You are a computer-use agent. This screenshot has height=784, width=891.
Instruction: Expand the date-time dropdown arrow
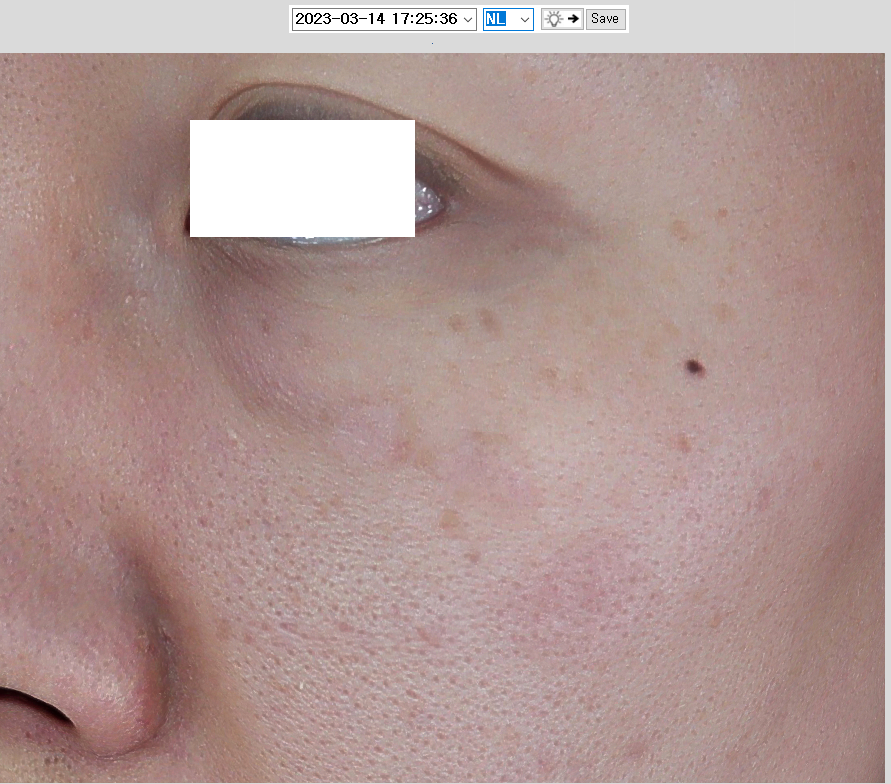click(x=468, y=19)
